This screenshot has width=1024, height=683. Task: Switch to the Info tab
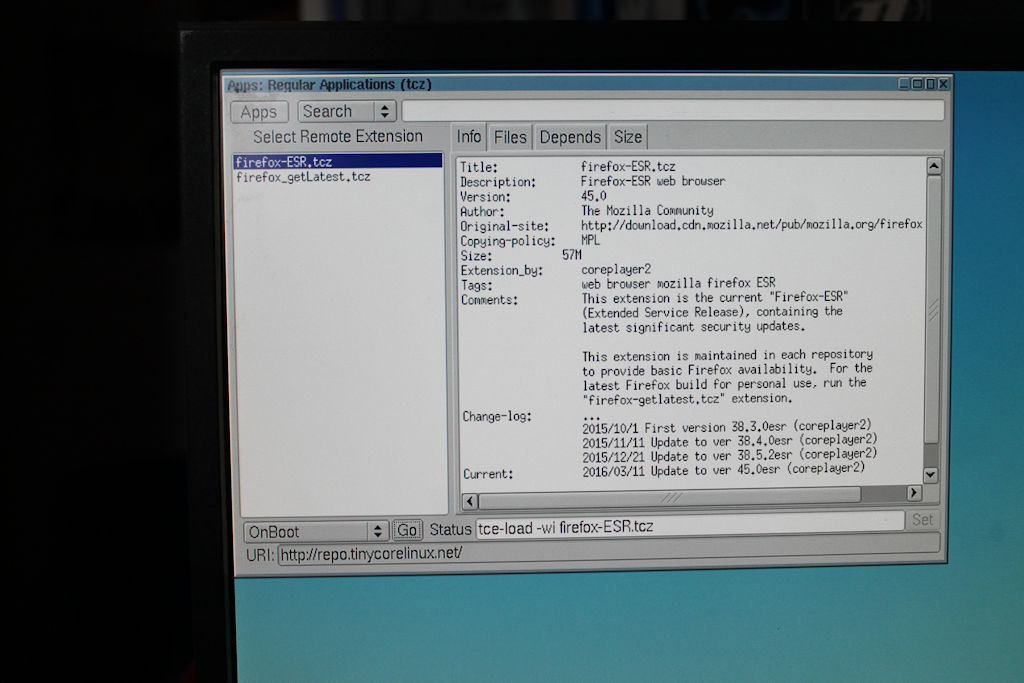click(468, 136)
